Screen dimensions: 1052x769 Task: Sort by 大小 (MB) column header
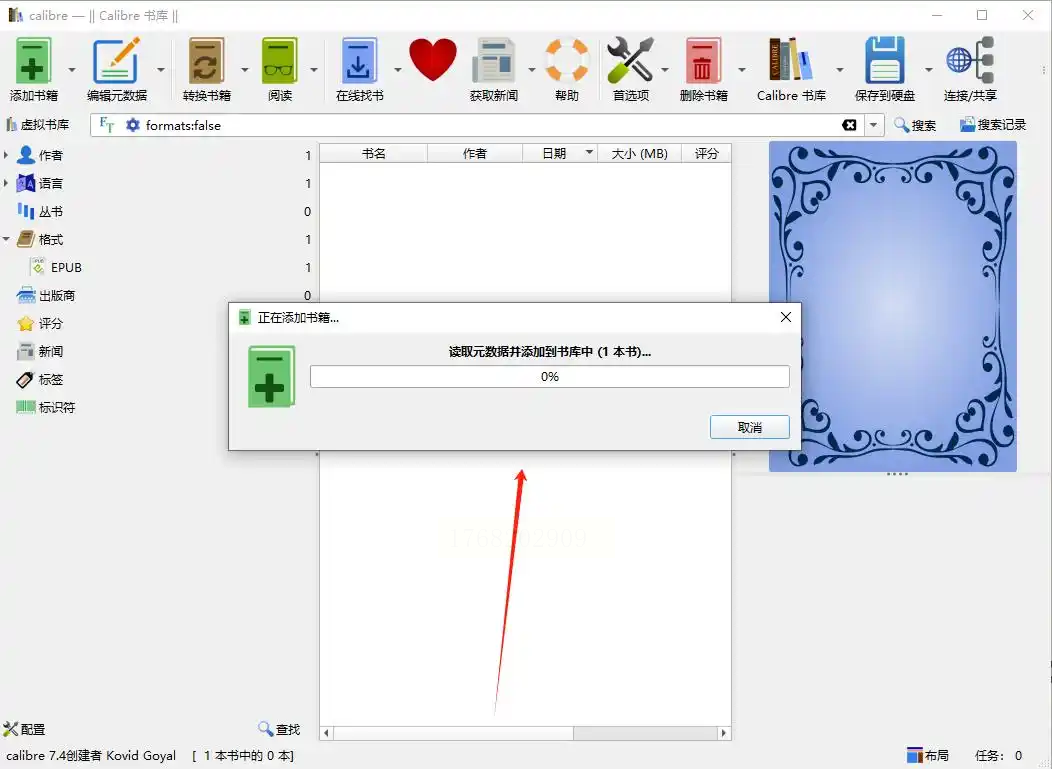click(639, 154)
